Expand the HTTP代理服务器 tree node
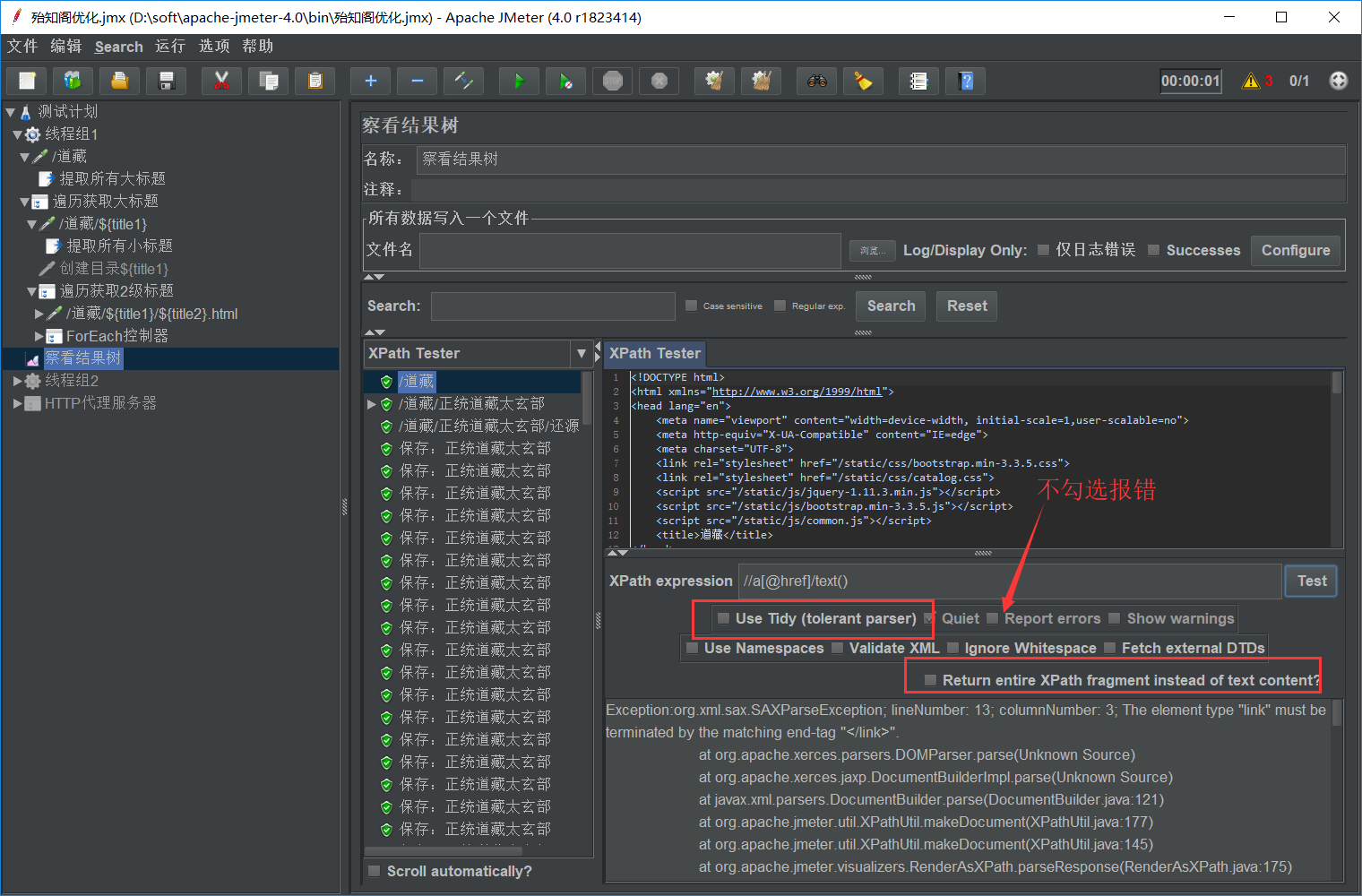 point(17,403)
